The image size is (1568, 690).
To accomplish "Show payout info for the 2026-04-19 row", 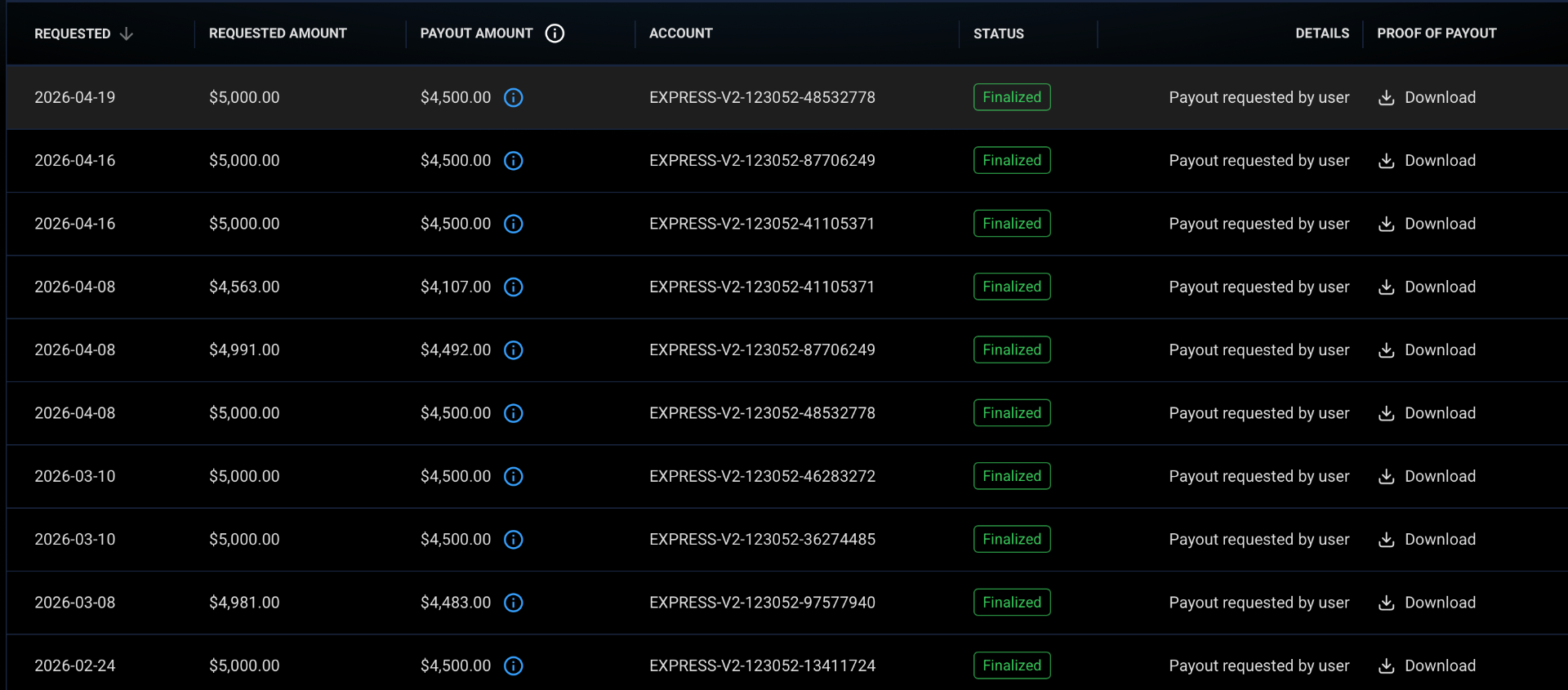I will coord(513,97).
